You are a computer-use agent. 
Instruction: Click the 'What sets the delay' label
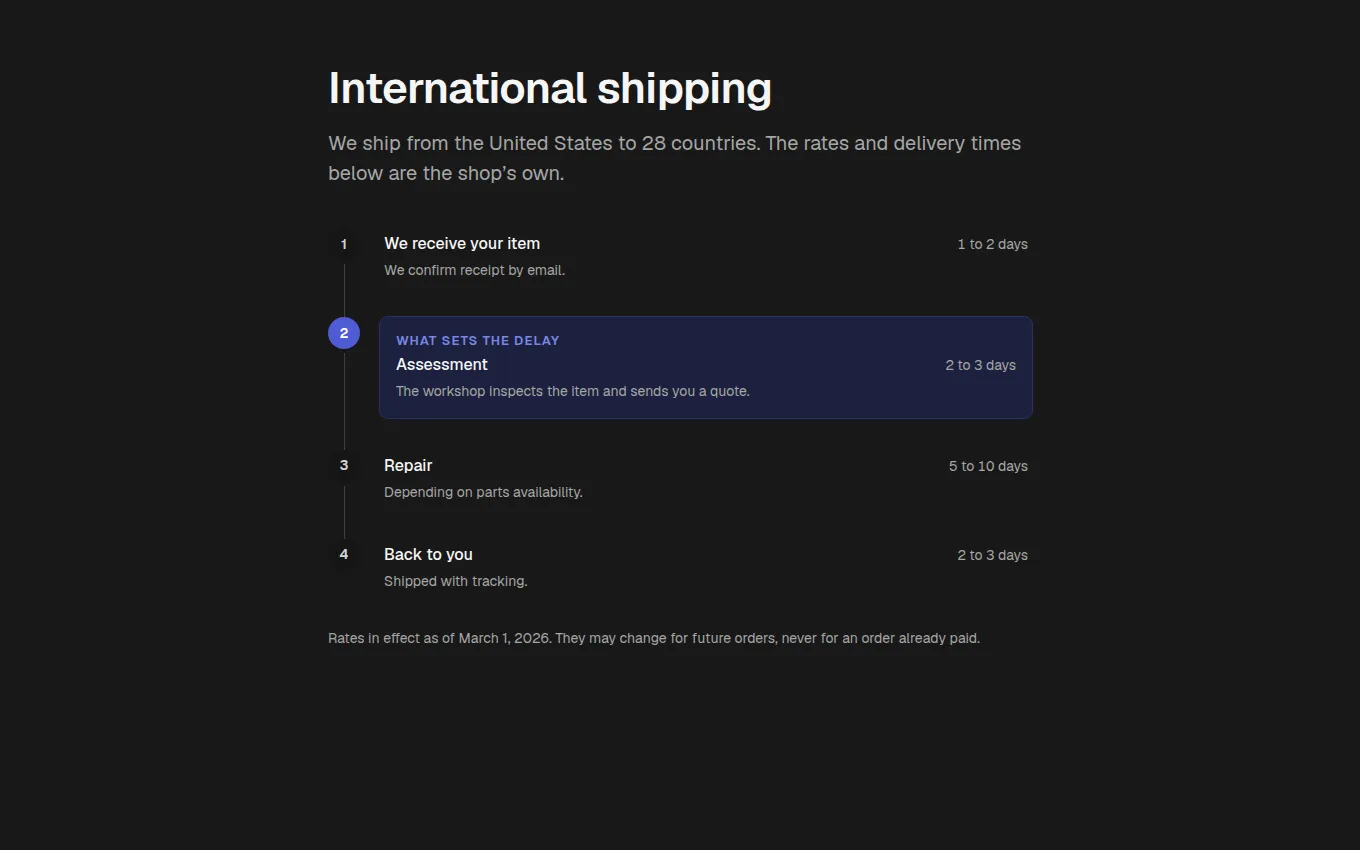tap(478, 341)
